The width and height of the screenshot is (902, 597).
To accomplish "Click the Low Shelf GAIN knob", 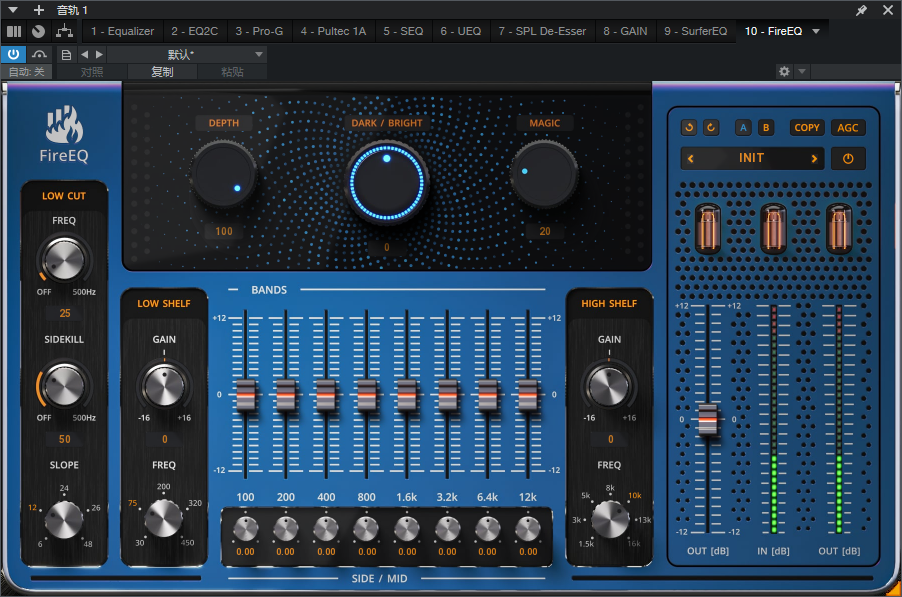I will tap(164, 386).
